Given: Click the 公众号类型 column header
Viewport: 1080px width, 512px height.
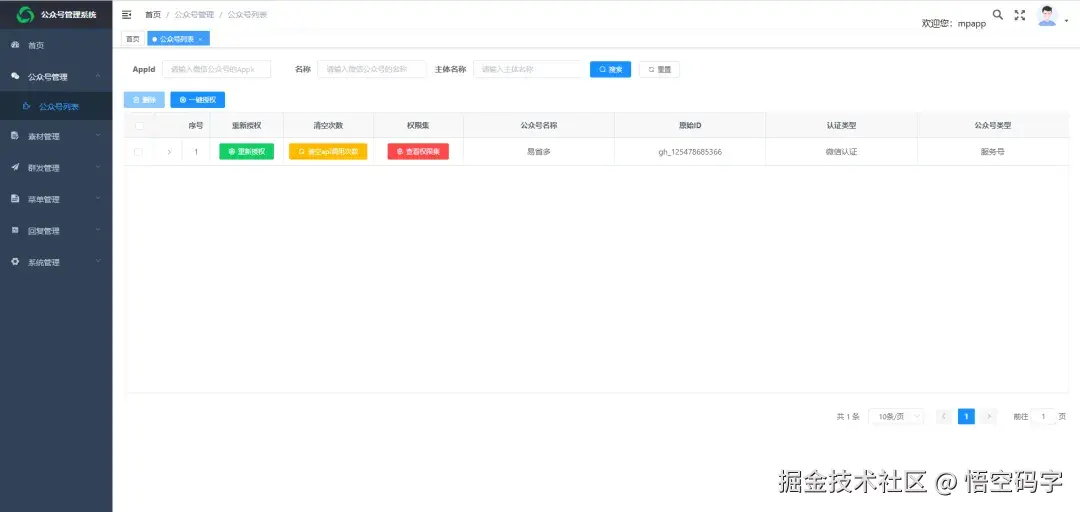Looking at the screenshot, I should (x=993, y=125).
